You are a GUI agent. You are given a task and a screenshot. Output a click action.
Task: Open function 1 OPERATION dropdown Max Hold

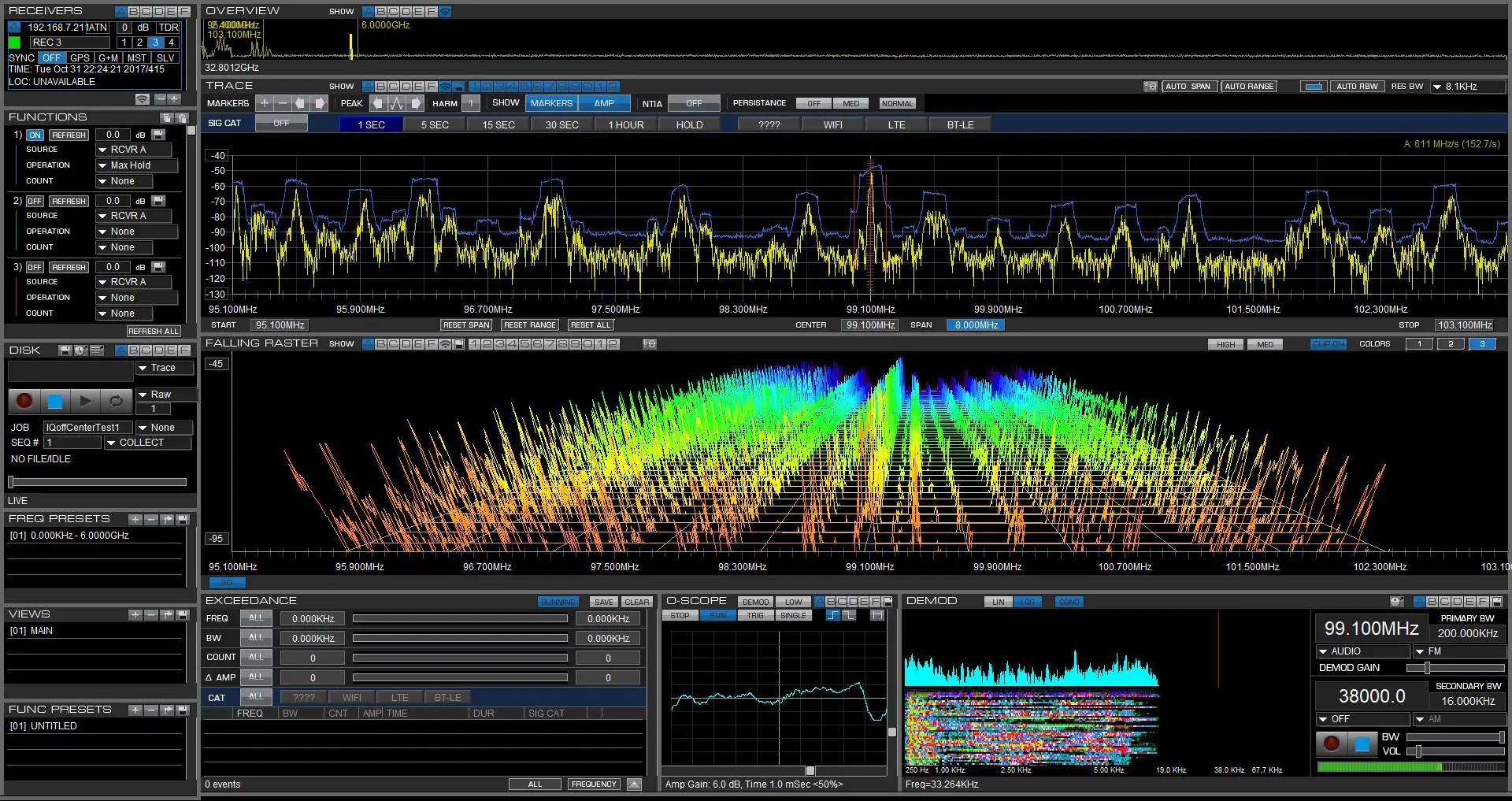[137, 165]
